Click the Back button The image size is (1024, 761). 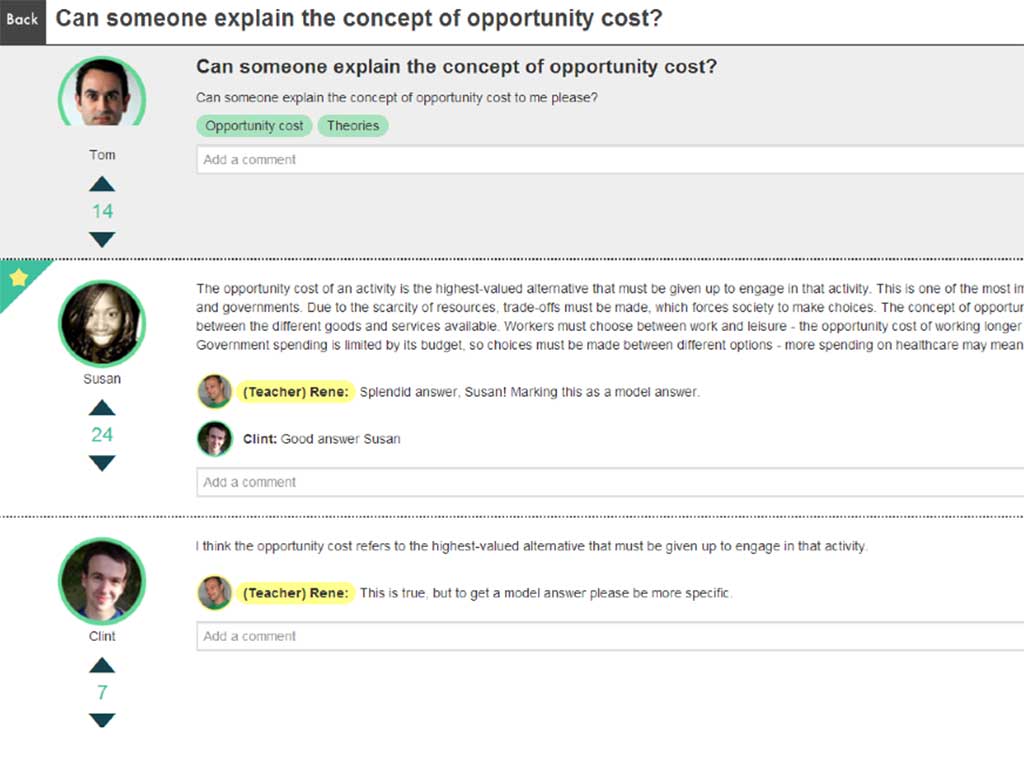(22, 20)
